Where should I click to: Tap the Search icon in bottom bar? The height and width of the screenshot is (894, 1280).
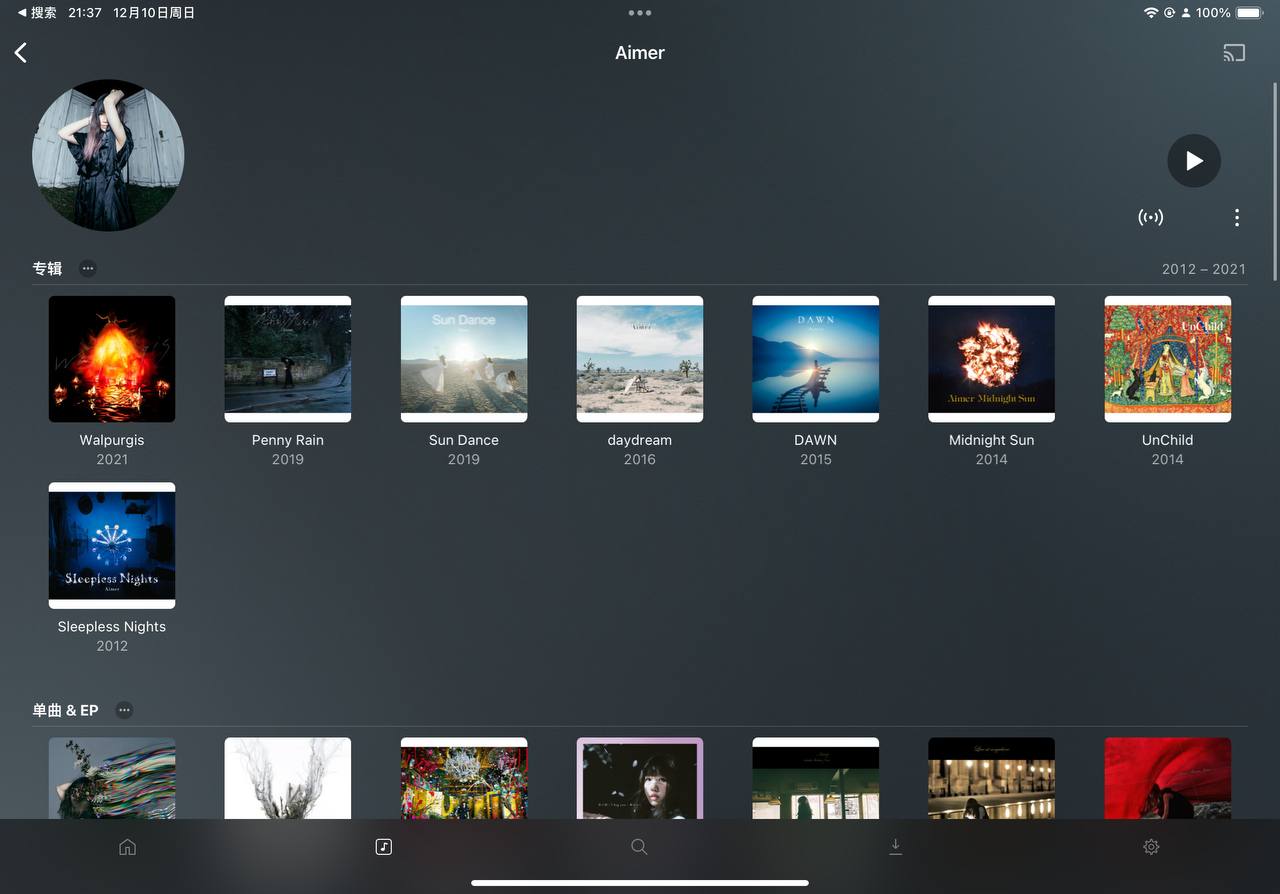(639, 846)
